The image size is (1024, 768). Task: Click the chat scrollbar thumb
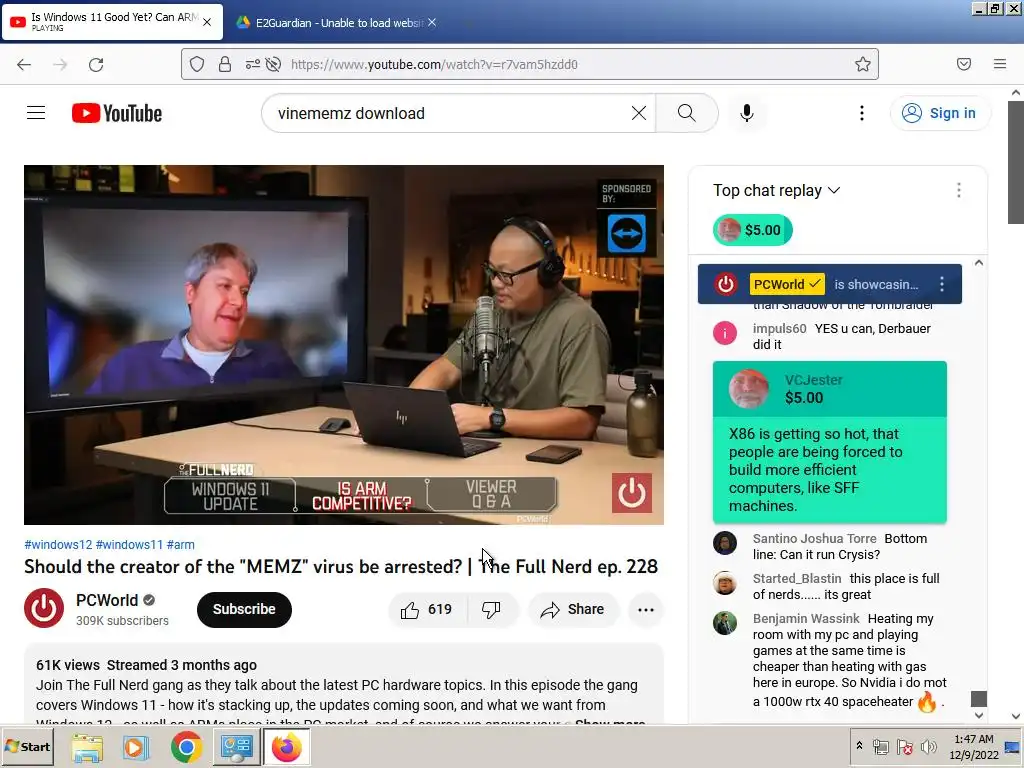tap(978, 698)
